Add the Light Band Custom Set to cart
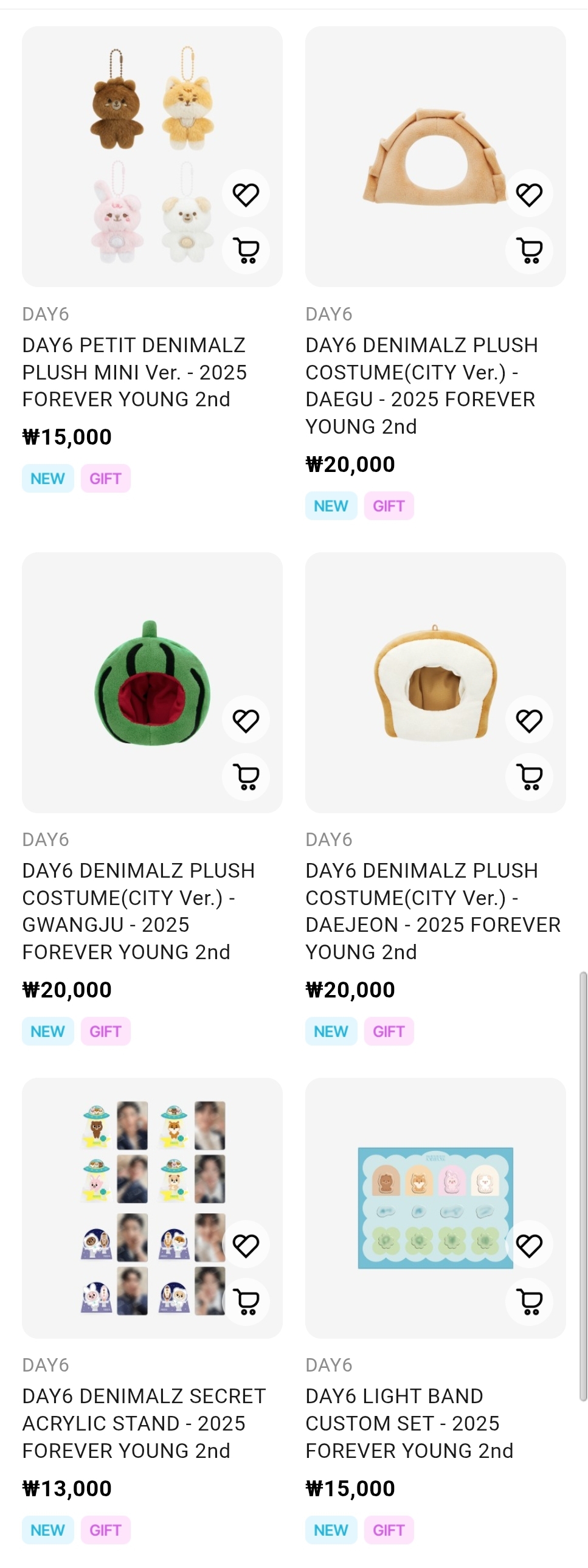The width and height of the screenshot is (588, 1568). [x=529, y=1302]
